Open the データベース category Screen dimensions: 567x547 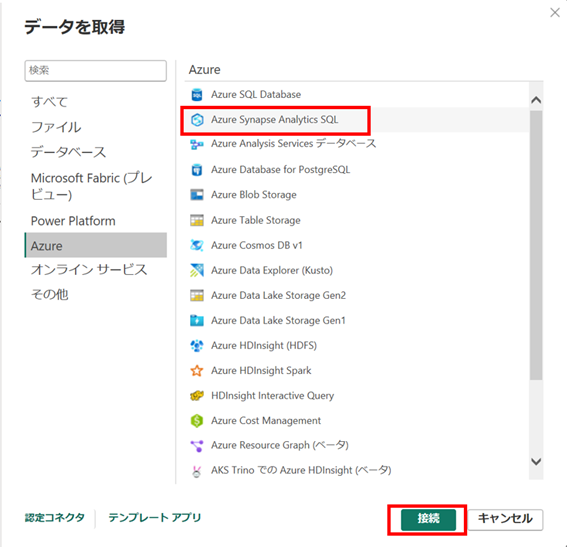coord(68,152)
